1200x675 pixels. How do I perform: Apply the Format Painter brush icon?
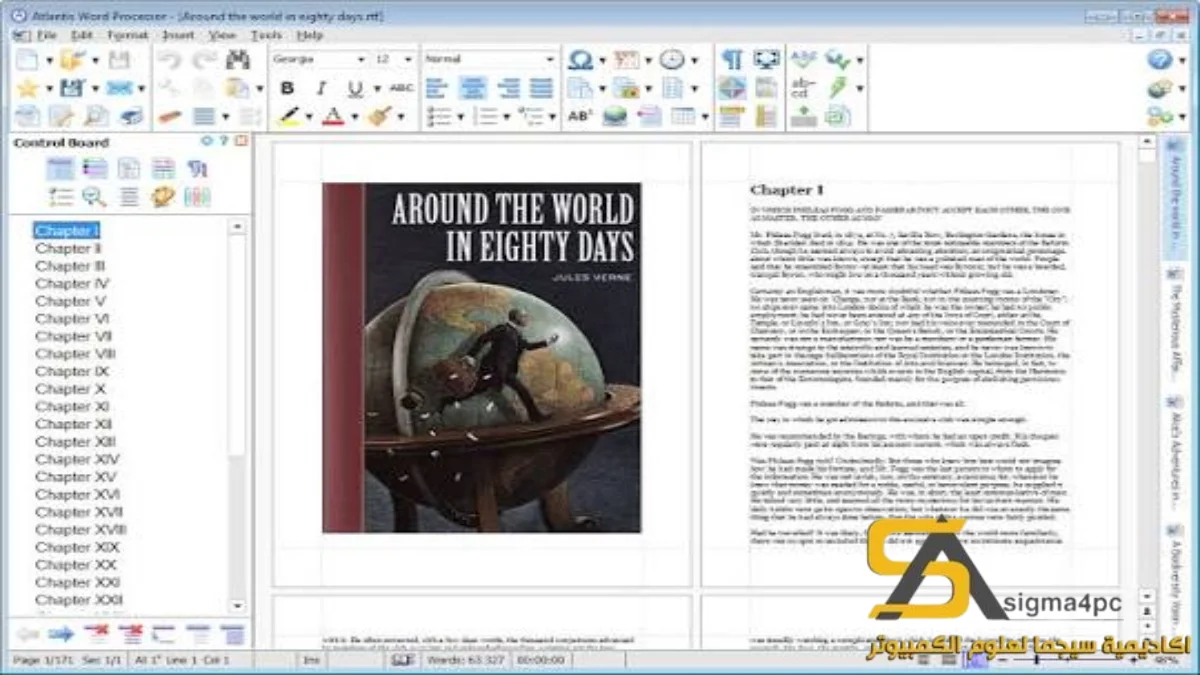(x=379, y=116)
